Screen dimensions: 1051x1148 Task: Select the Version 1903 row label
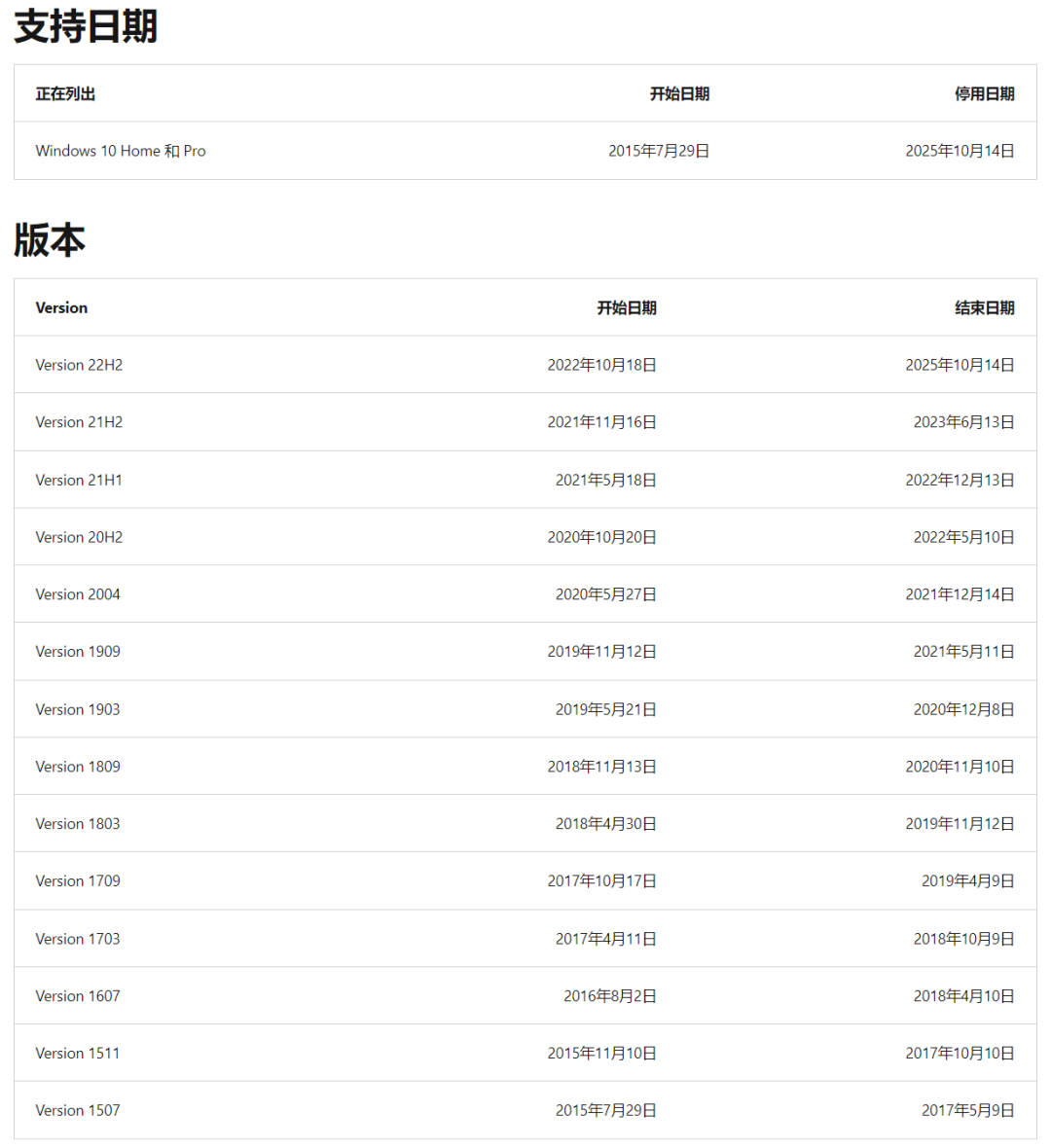[78, 708]
